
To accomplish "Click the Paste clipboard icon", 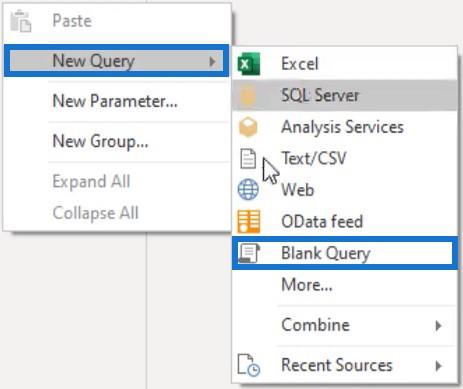I will pos(21,21).
